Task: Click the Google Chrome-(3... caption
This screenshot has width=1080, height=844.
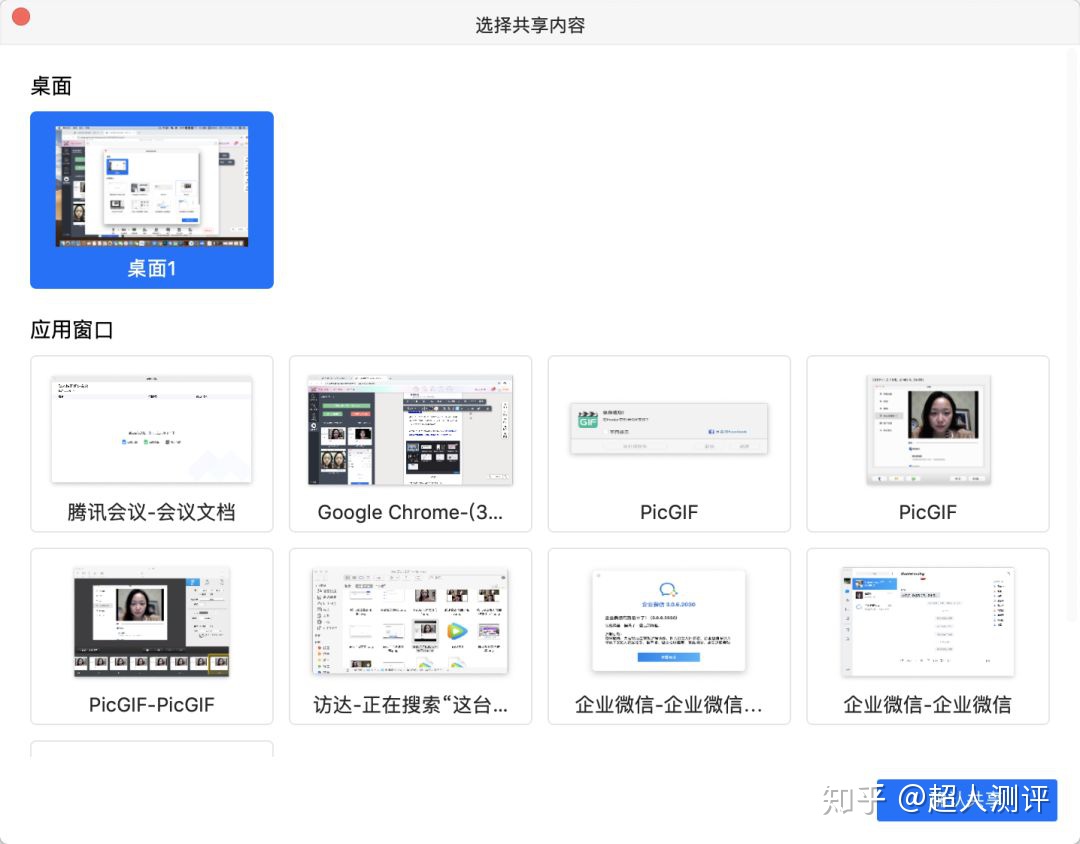Action: pyautogui.click(x=411, y=512)
